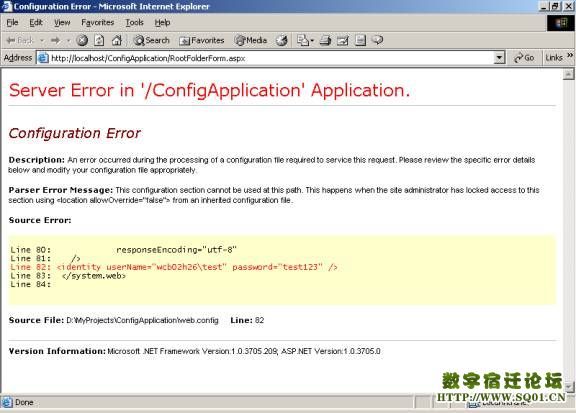Click the Discuss toolbar icon
This screenshot has height=413, width=576.
(x=360, y=40)
